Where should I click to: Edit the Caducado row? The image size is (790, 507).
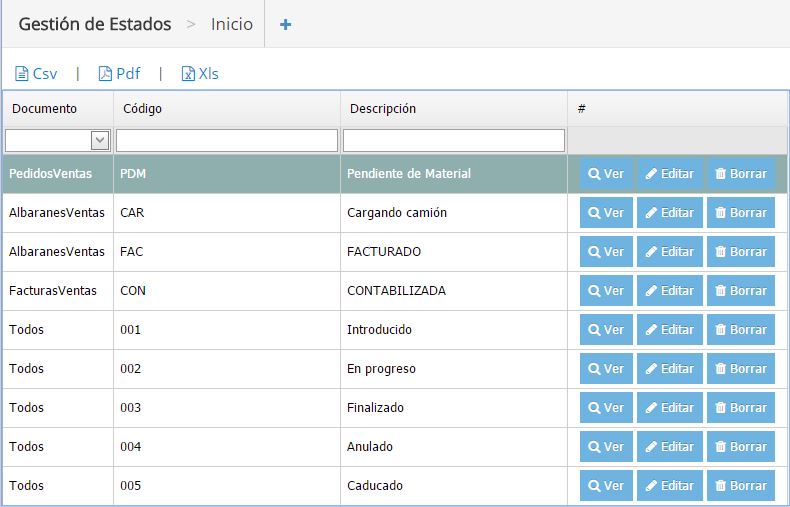pos(670,485)
